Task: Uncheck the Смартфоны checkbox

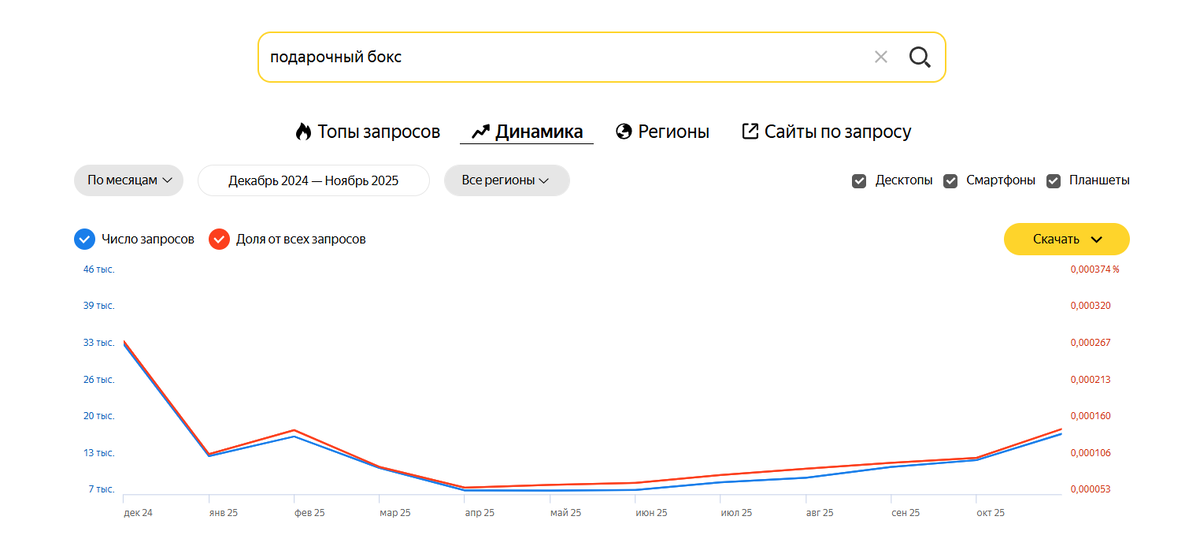Action: click(x=950, y=181)
